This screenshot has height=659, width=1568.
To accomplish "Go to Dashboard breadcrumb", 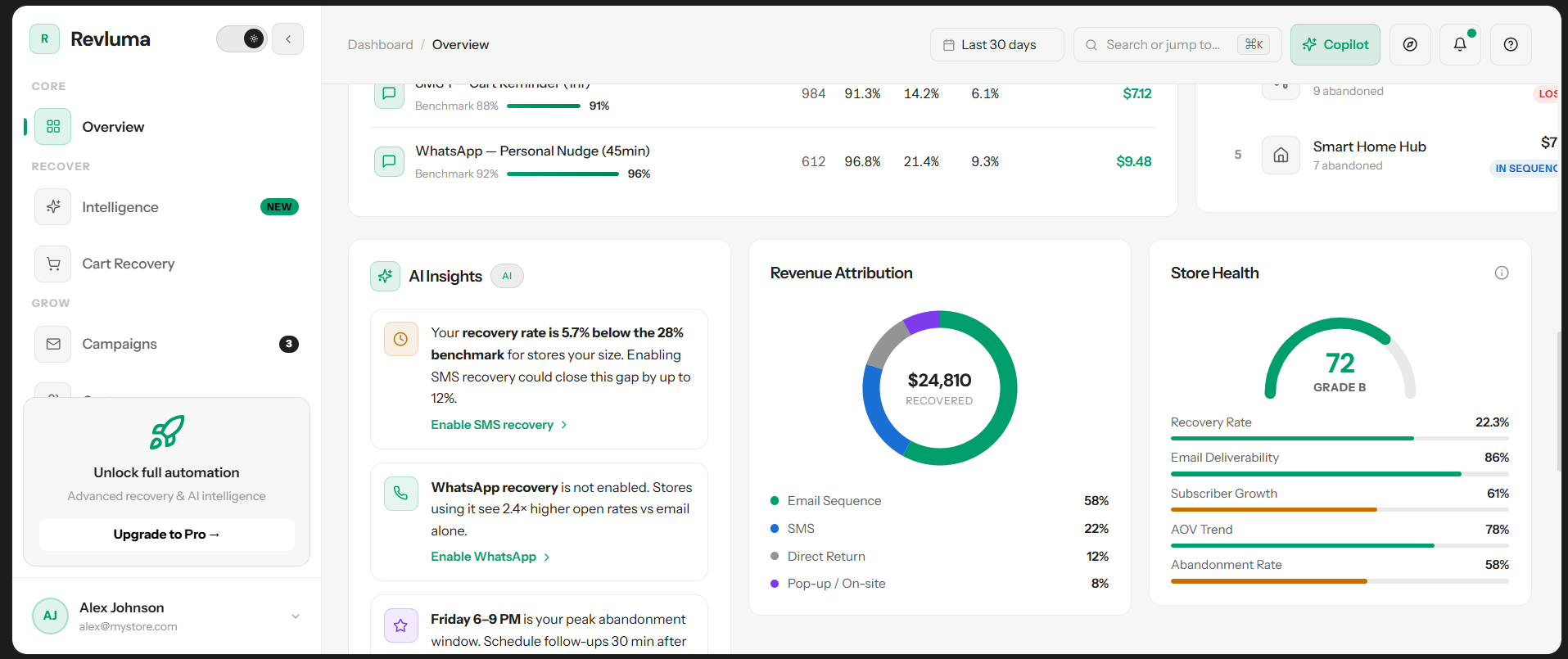I will 380,45.
